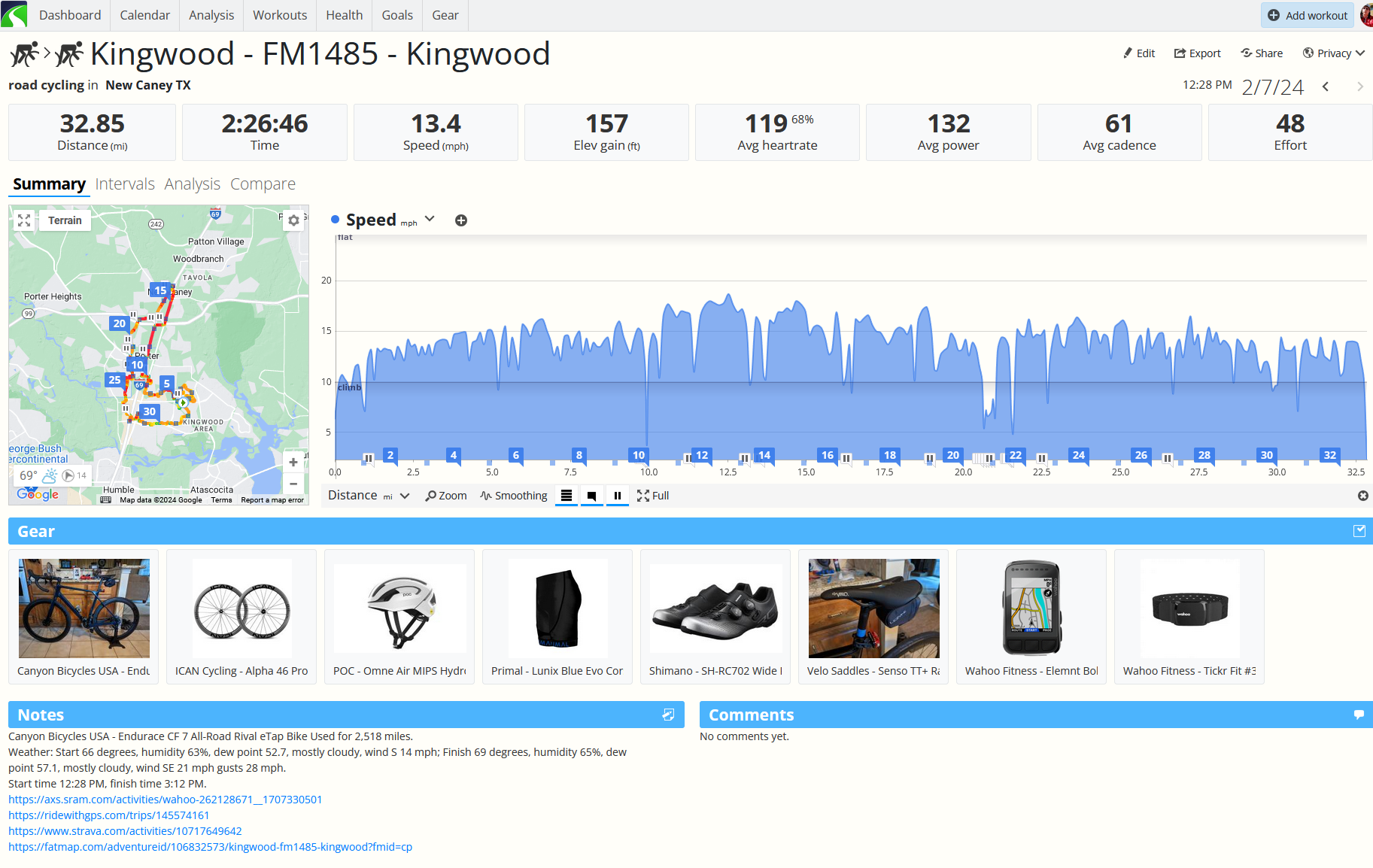Switch to the Compare tab

point(263,184)
